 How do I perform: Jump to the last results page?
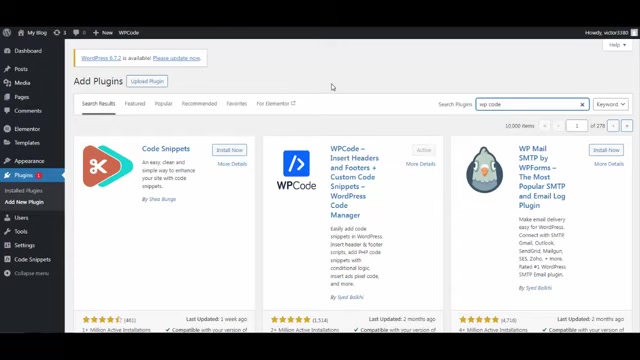pyautogui.click(x=627, y=126)
